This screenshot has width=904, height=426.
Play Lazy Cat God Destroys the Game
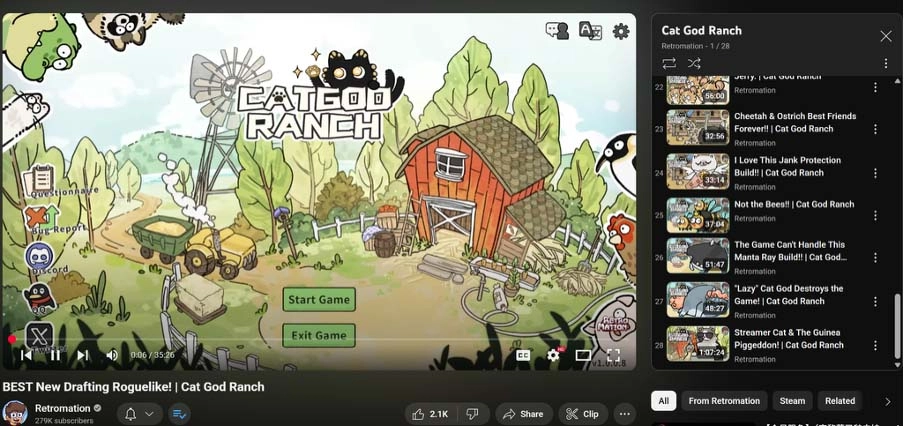pyautogui.click(x=788, y=295)
